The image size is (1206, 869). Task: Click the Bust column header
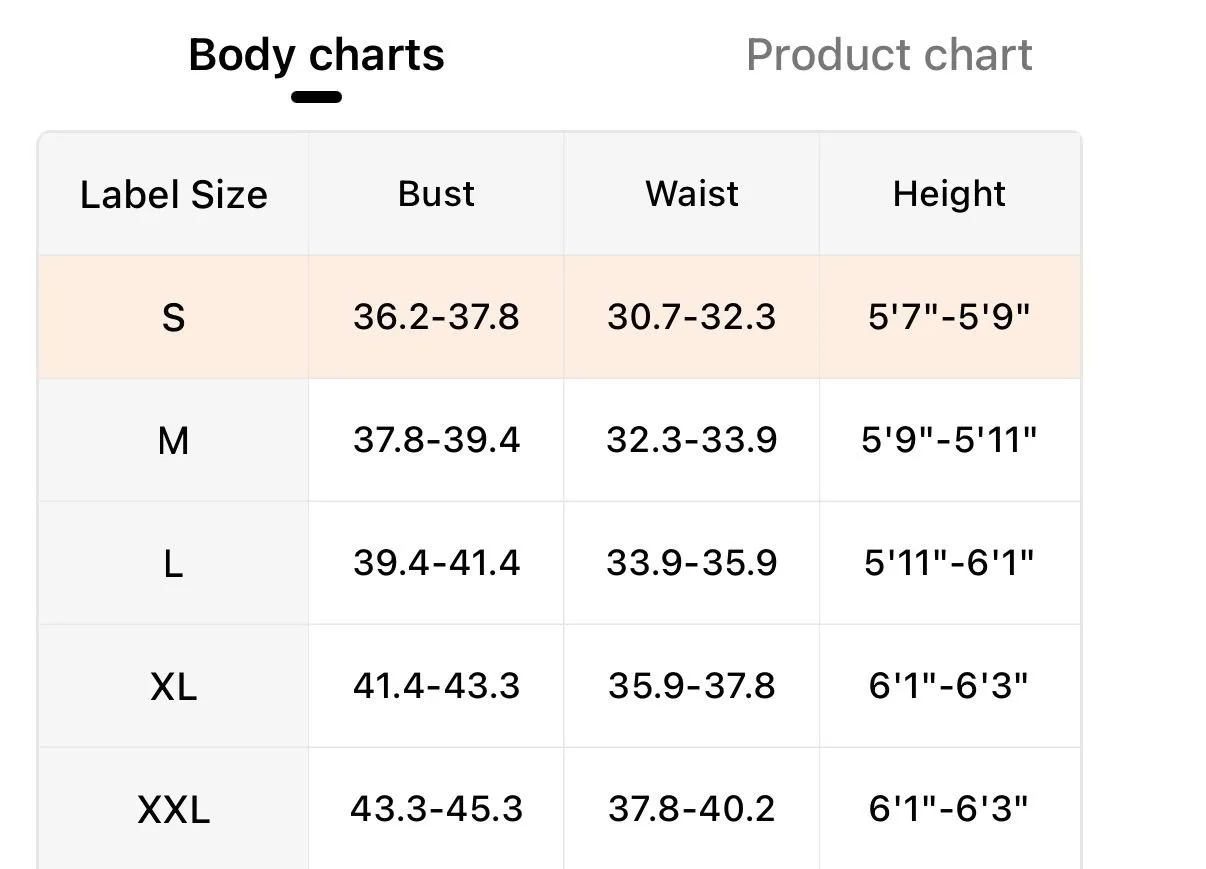click(436, 193)
